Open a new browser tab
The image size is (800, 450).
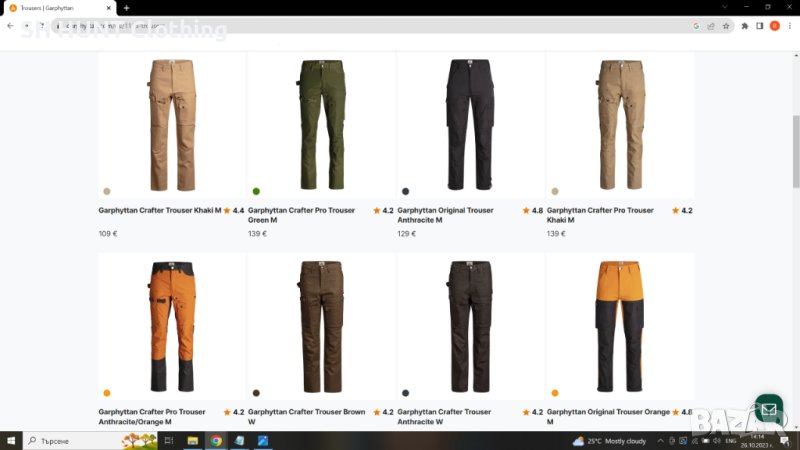click(x=126, y=7)
